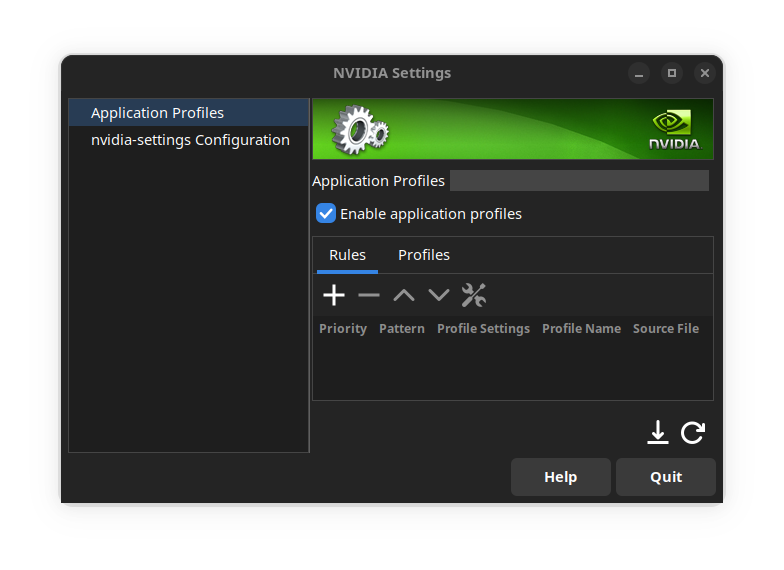The width and height of the screenshot is (784, 570).
Task: Sort rules by the Priority column header
Action: click(x=343, y=328)
